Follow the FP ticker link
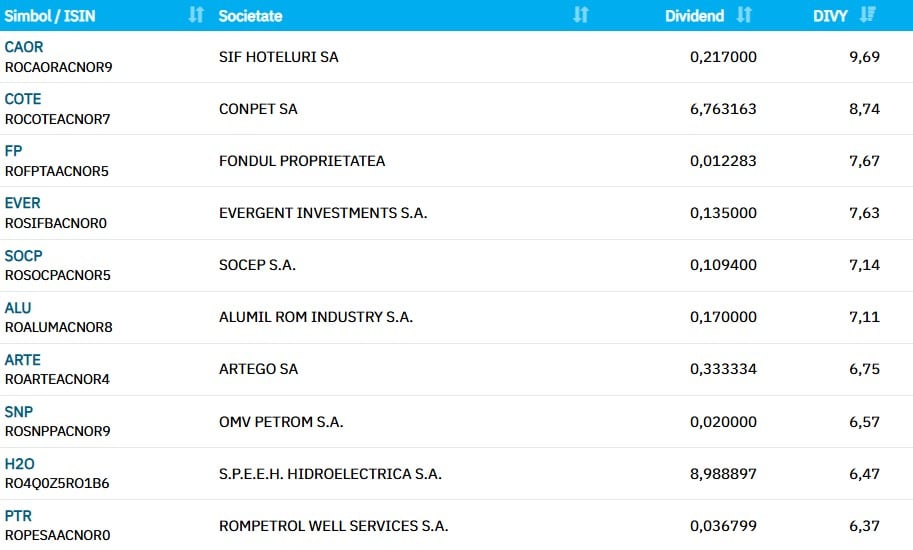Screen dimensions: 913x550 pyautogui.click(x=13, y=151)
